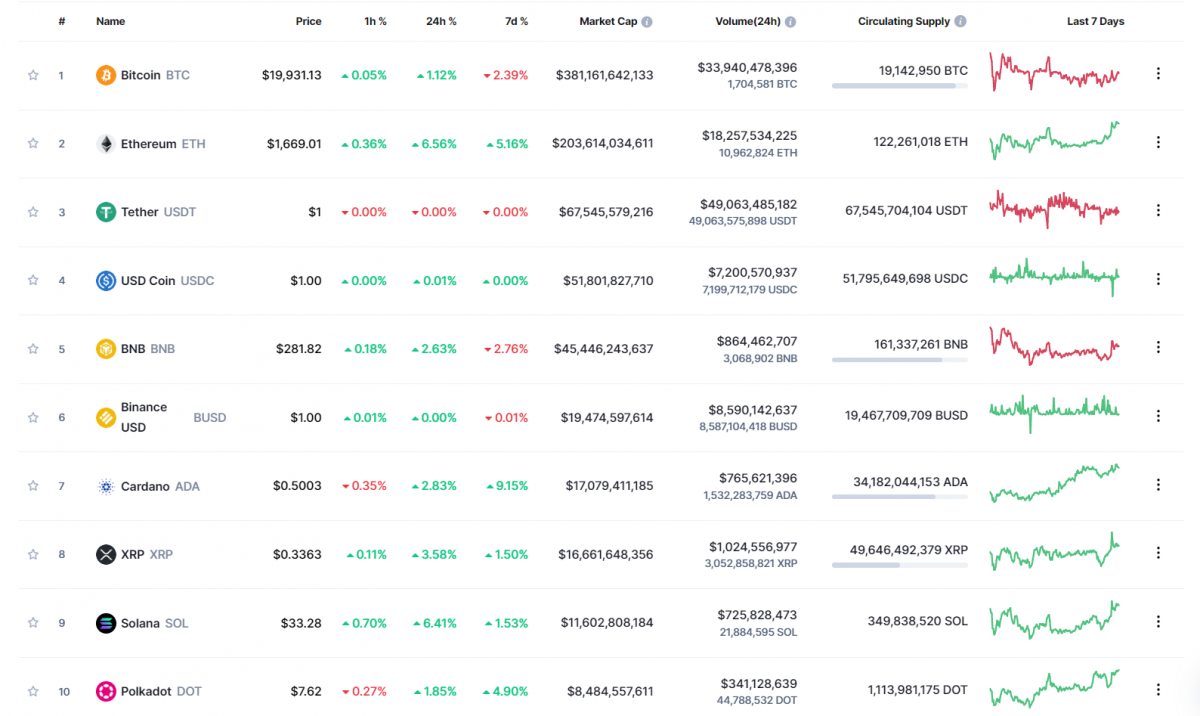Open the three-dot menu for Ethereum
This screenshot has height=716, width=1200.
[x=1158, y=142]
